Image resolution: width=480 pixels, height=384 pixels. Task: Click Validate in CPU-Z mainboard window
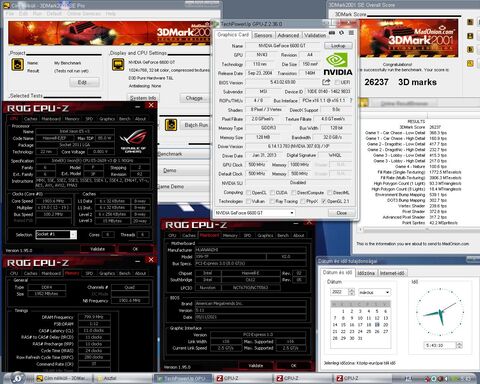[x=256, y=366]
